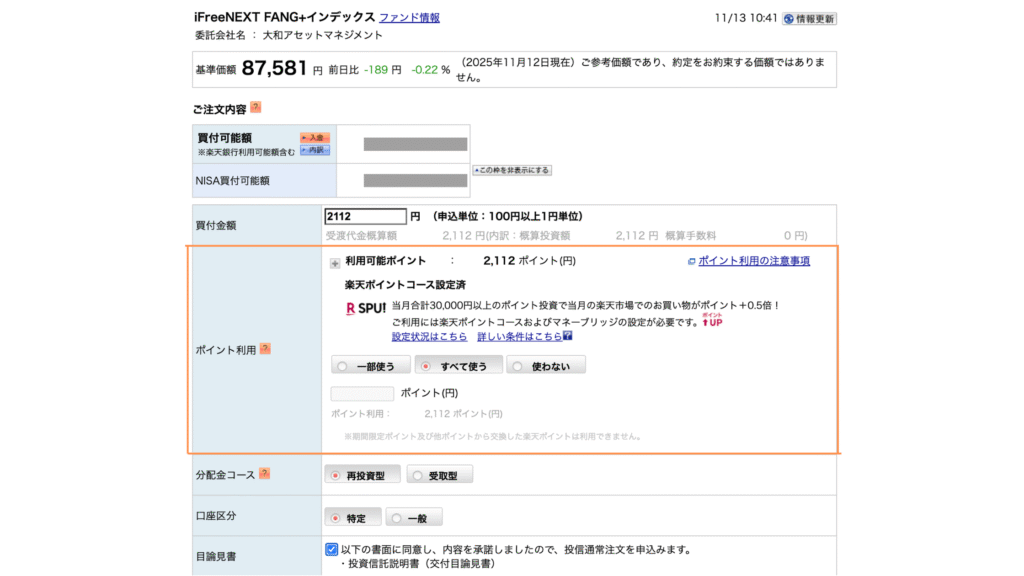The image size is (1024, 576).
Task: Click the help icon next to 分配金コース
Action: (265, 474)
